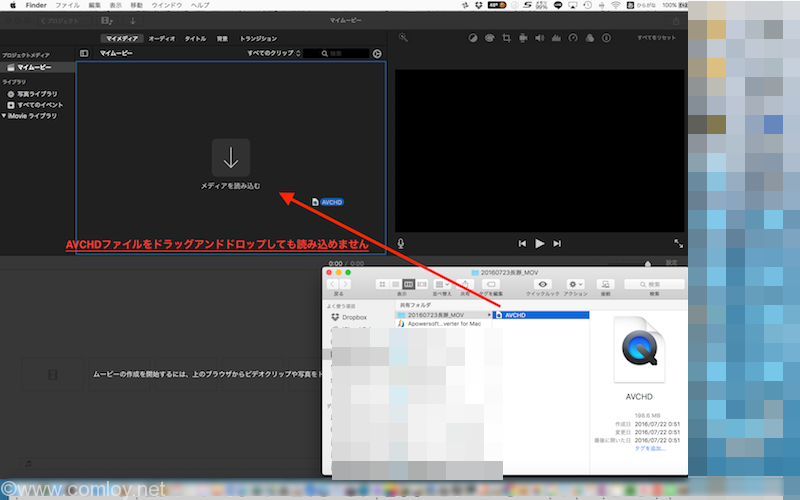Open the Finder アクション gear dropdown
The width and height of the screenshot is (800, 500).
pos(576,284)
